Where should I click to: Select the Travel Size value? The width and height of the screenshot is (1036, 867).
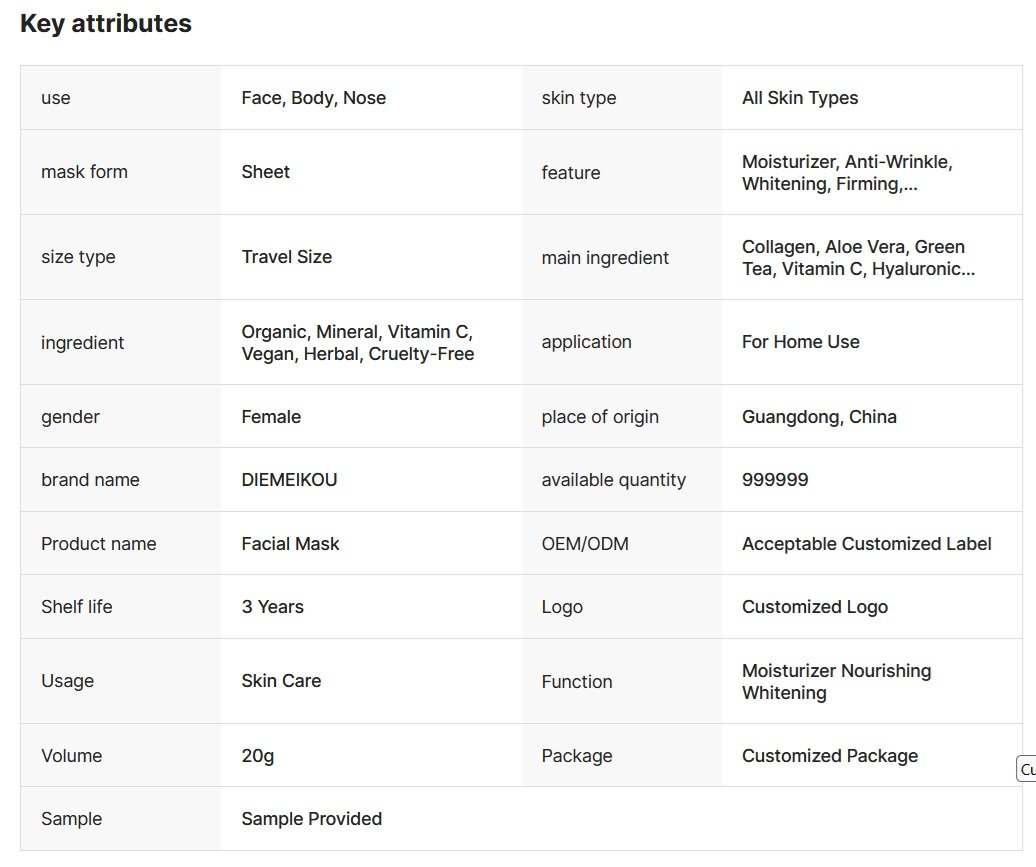click(286, 257)
